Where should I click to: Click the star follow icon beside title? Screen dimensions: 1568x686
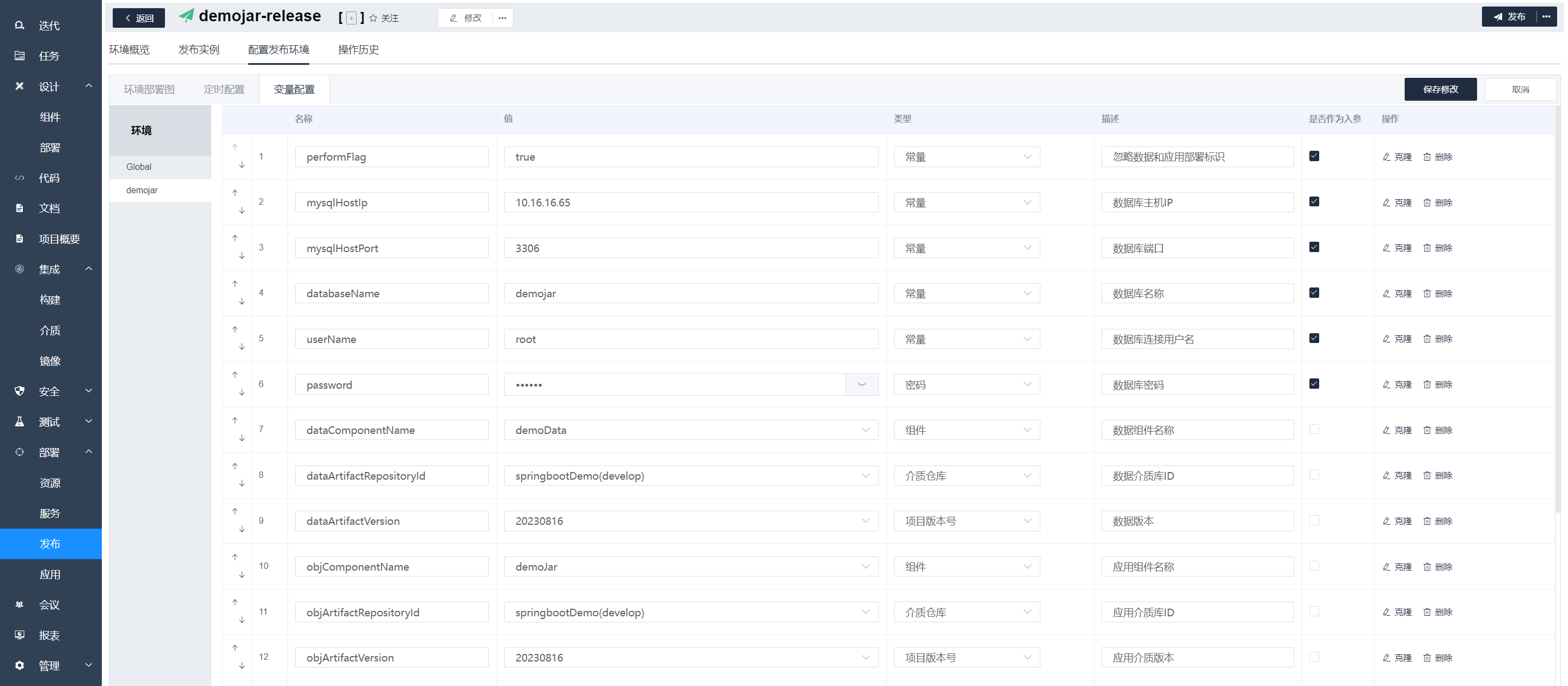373,19
